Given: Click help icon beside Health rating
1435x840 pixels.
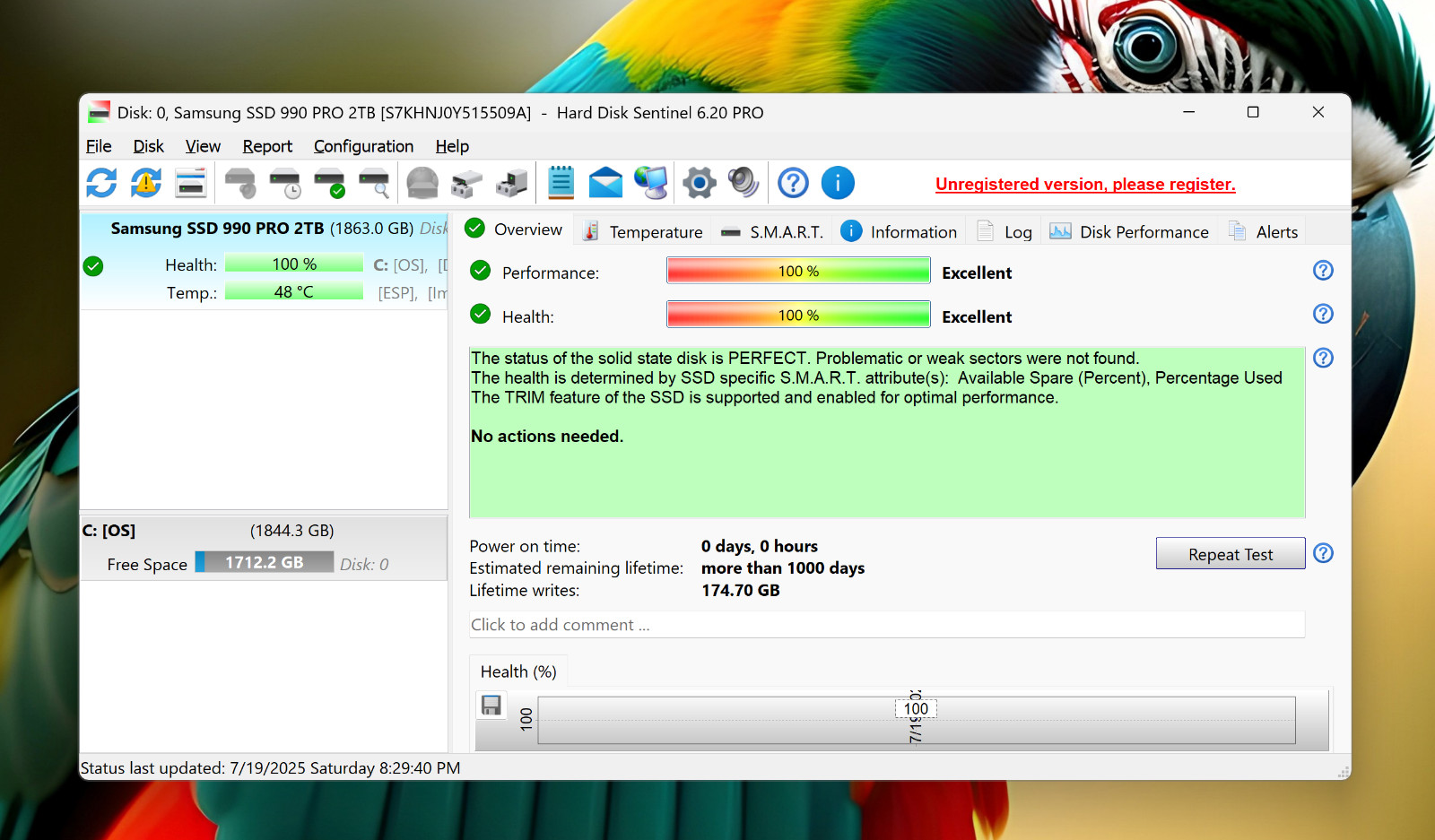Looking at the screenshot, I should pyautogui.click(x=1323, y=314).
